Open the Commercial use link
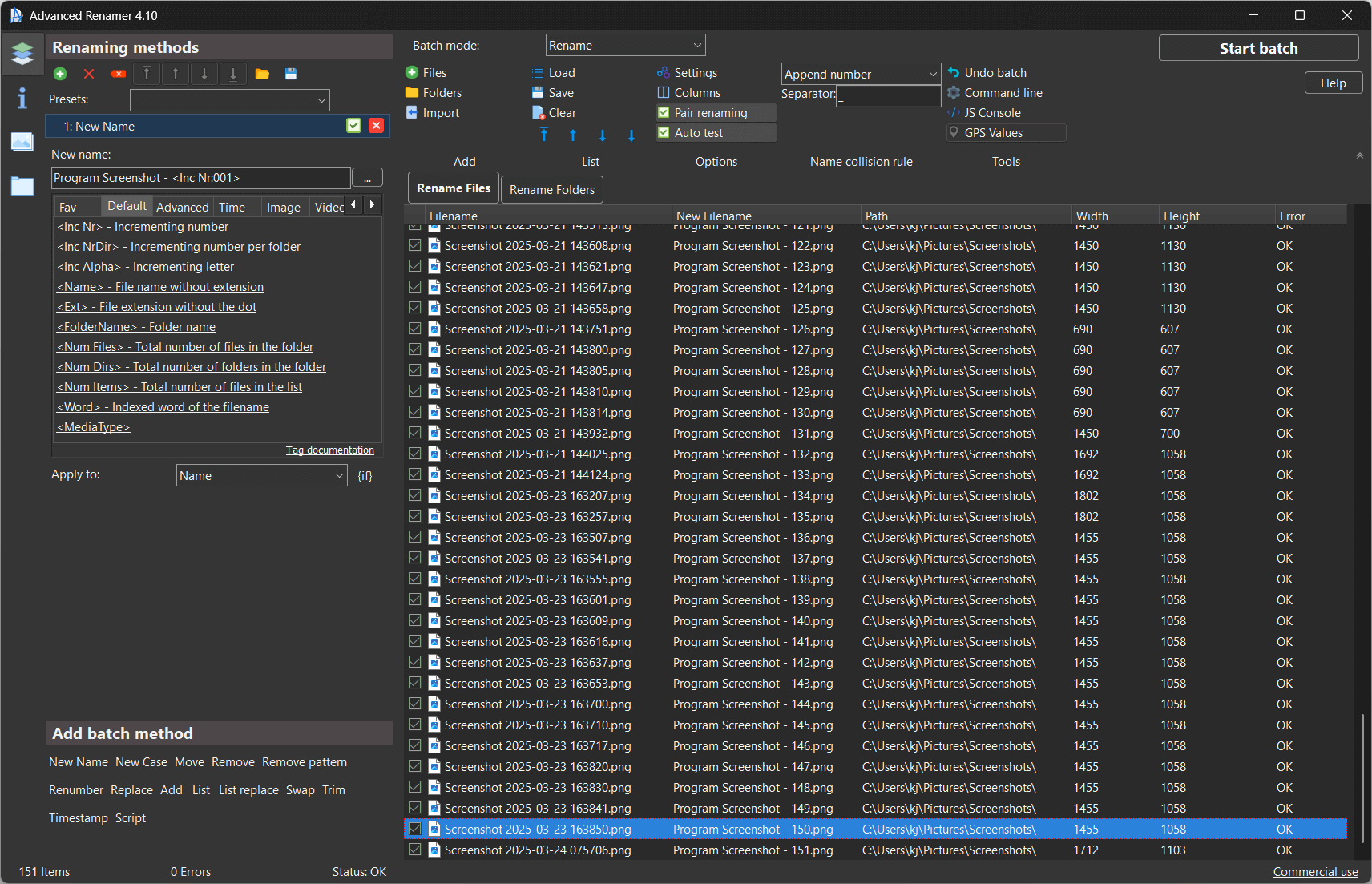 tap(1316, 872)
